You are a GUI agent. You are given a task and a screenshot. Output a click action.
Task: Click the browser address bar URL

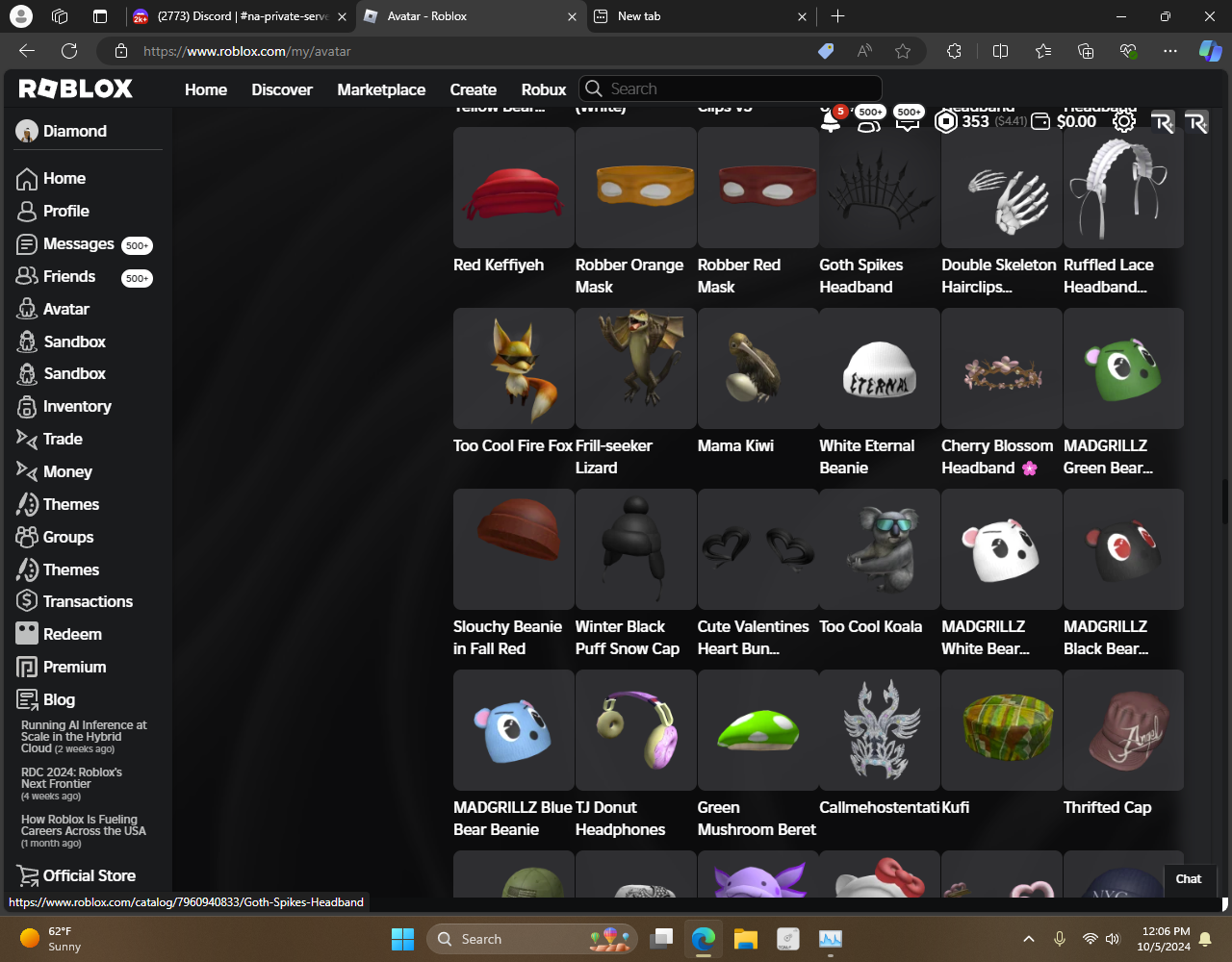(247, 51)
